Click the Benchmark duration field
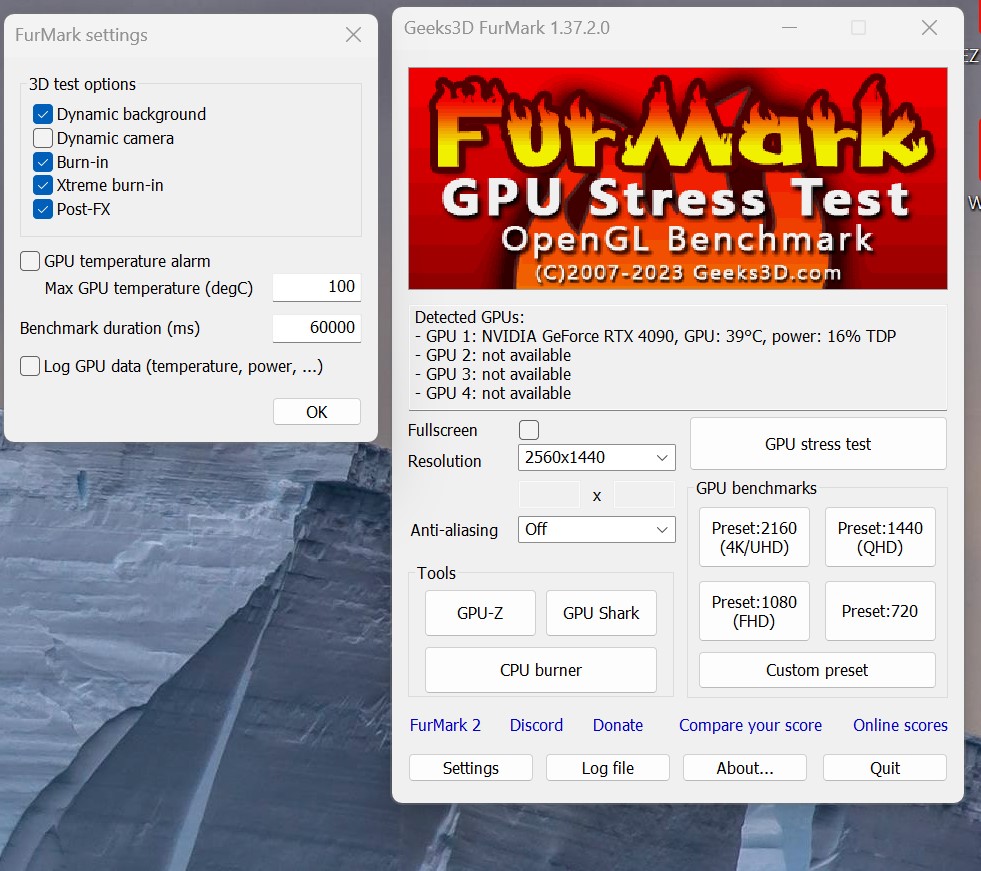 click(x=317, y=328)
